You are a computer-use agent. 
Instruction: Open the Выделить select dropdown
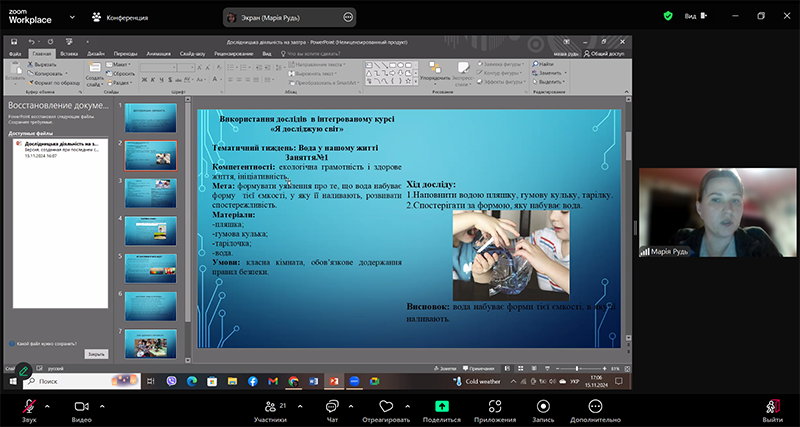(x=548, y=82)
